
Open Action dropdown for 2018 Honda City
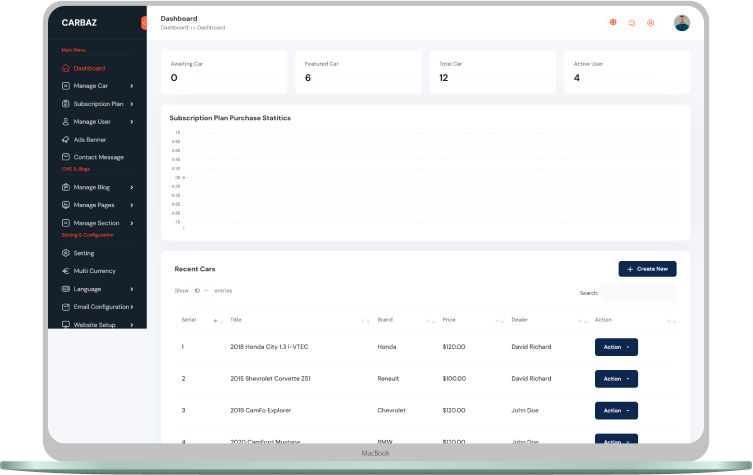point(616,347)
